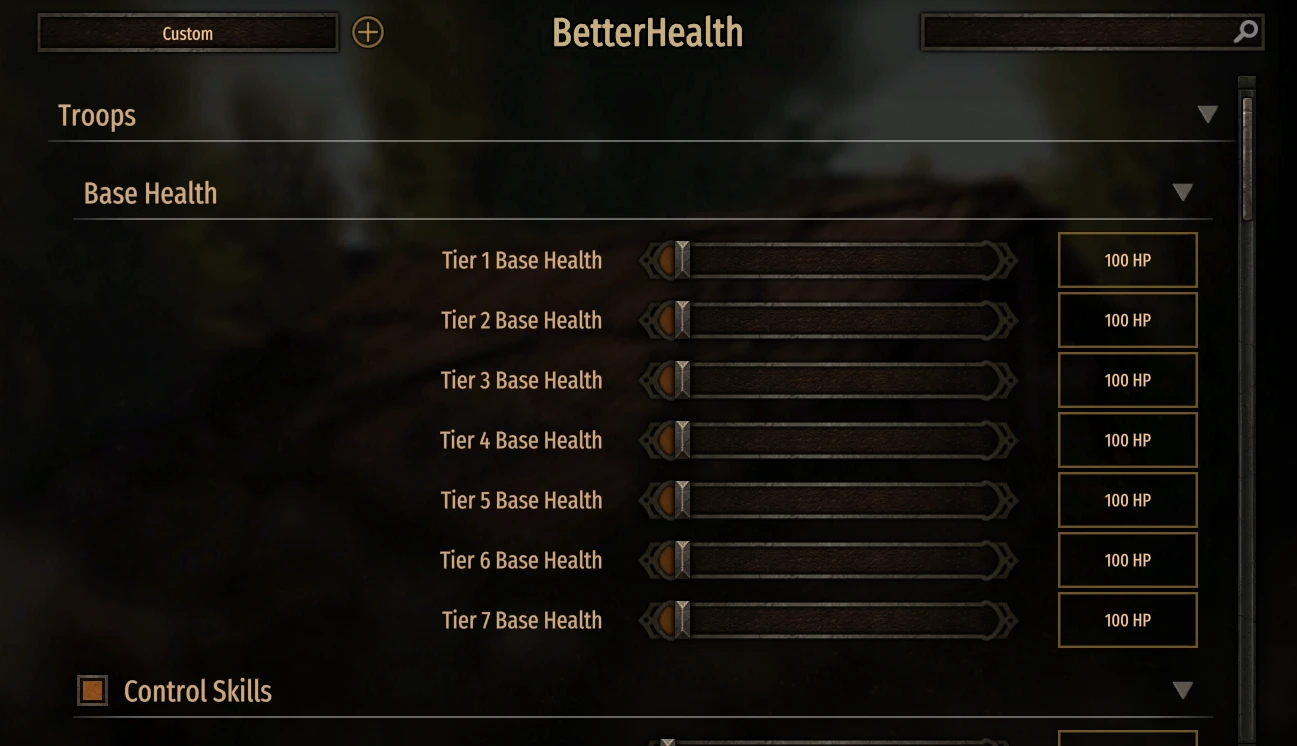Click the Troops section header
Screen dimensions: 1297x746
[97, 116]
